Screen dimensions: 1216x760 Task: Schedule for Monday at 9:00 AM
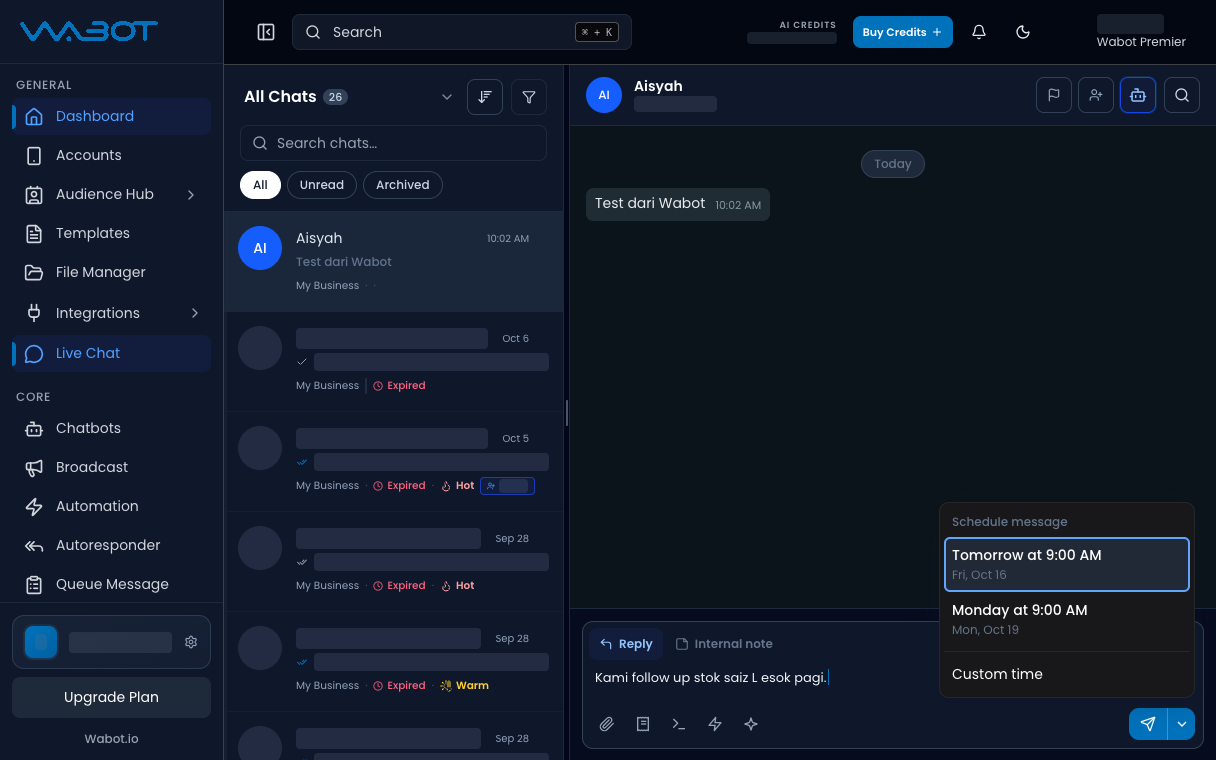[x=1067, y=619]
